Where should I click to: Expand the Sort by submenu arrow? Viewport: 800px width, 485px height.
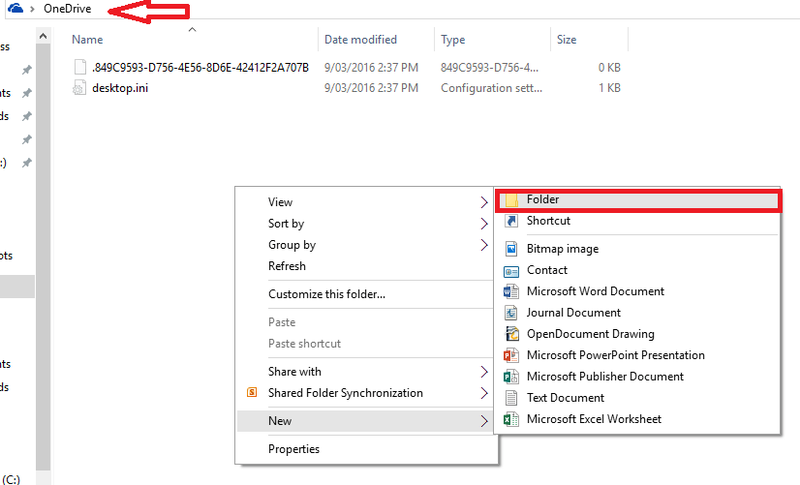(x=484, y=224)
